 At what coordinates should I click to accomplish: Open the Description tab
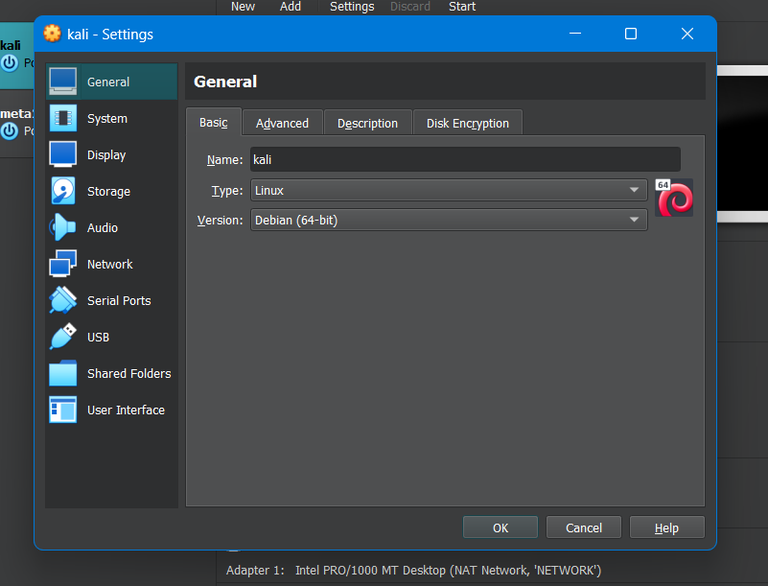[367, 123]
